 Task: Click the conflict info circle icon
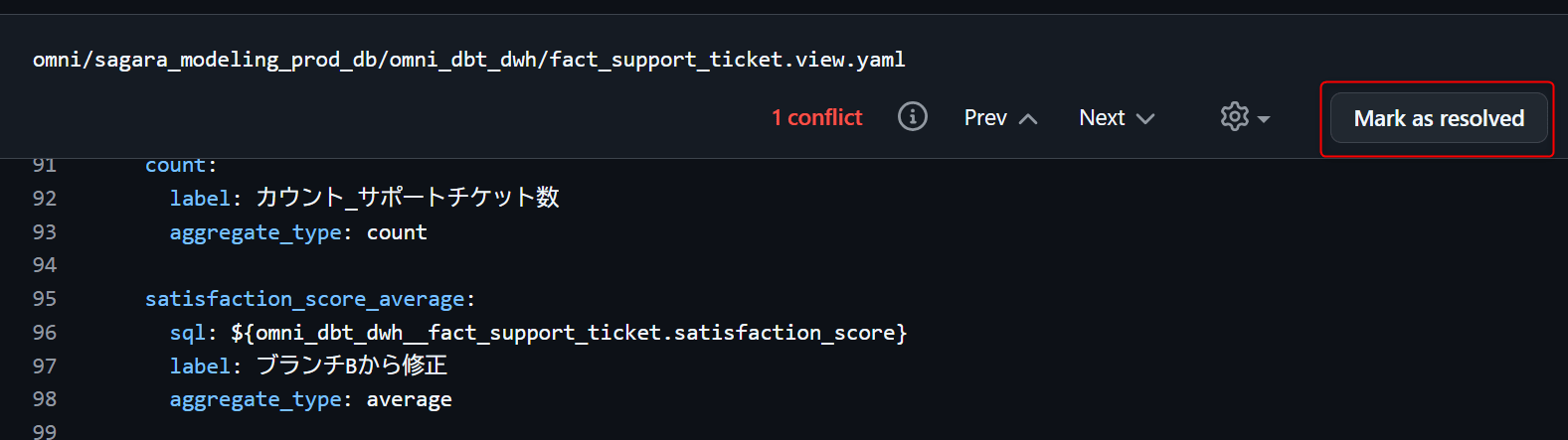point(912,117)
